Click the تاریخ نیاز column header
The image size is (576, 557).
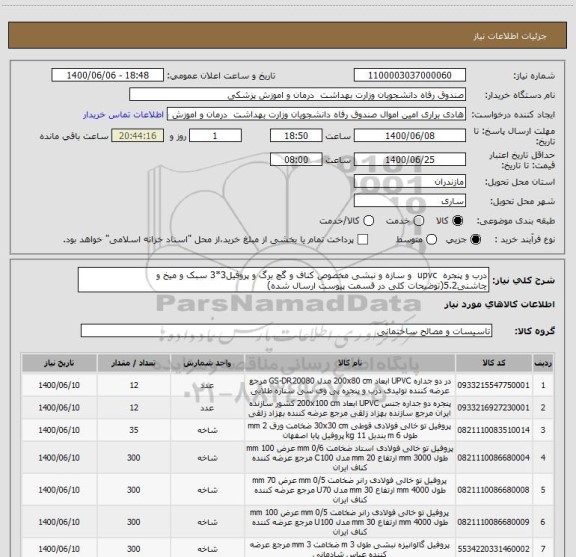coord(59,363)
